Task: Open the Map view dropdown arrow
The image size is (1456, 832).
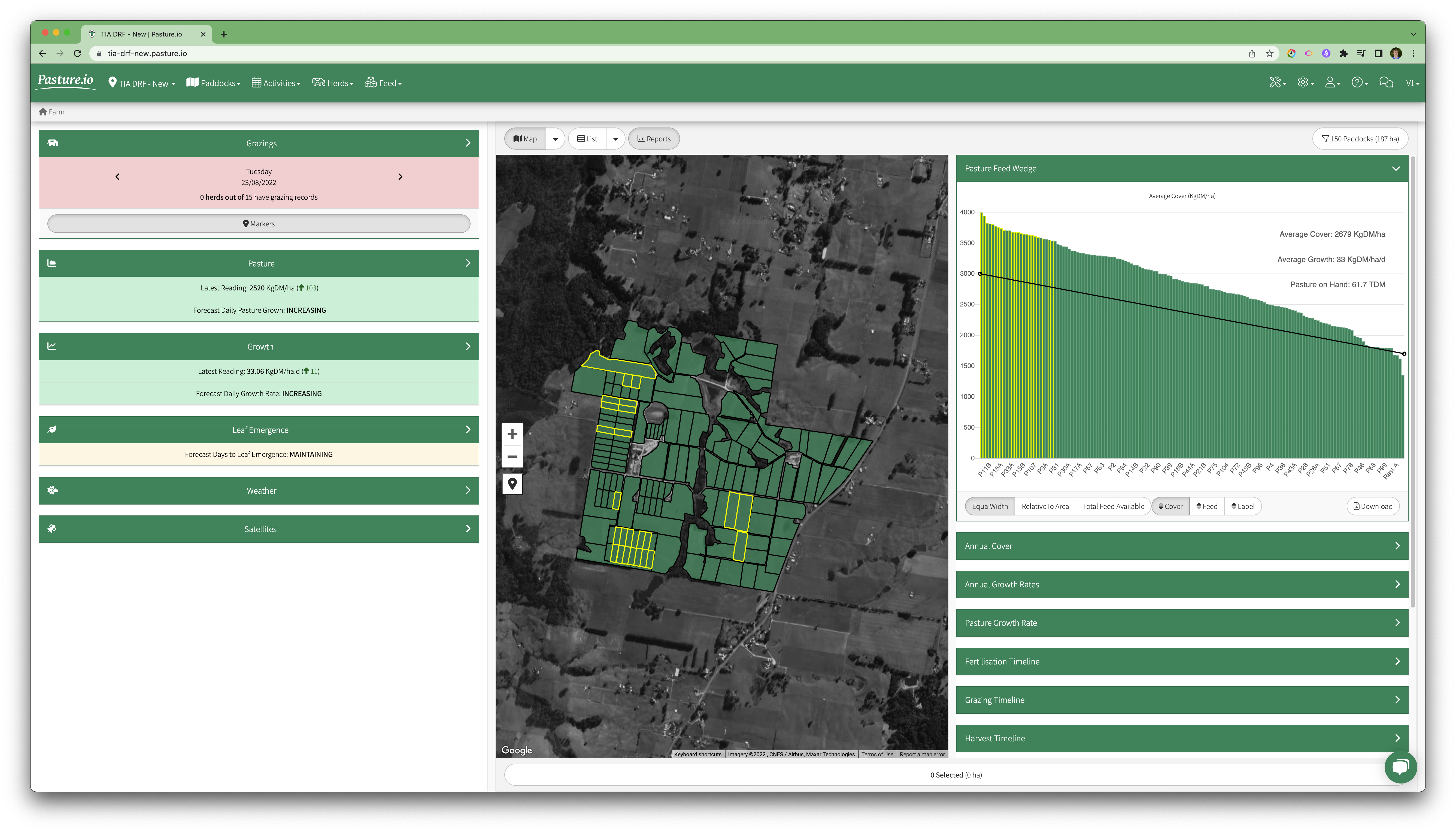Action: click(556, 139)
